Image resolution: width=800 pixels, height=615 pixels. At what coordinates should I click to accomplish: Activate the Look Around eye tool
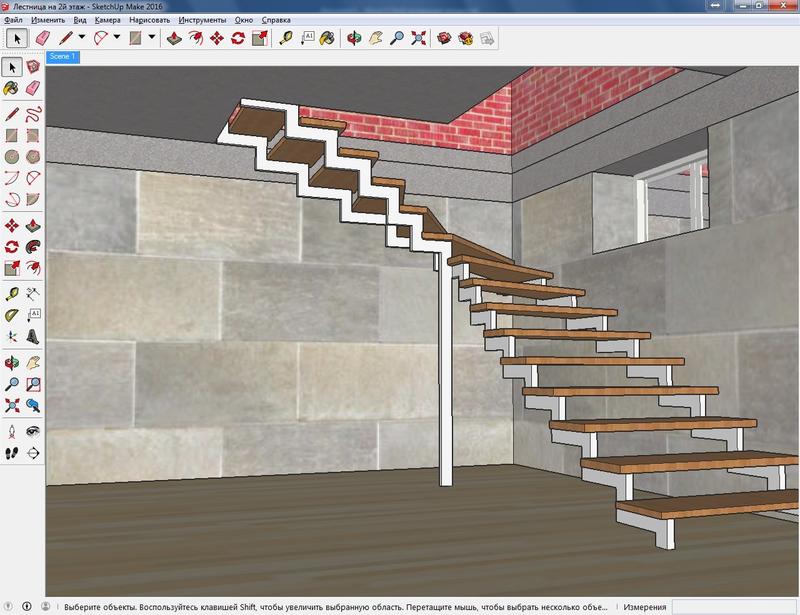(x=32, y=431)
